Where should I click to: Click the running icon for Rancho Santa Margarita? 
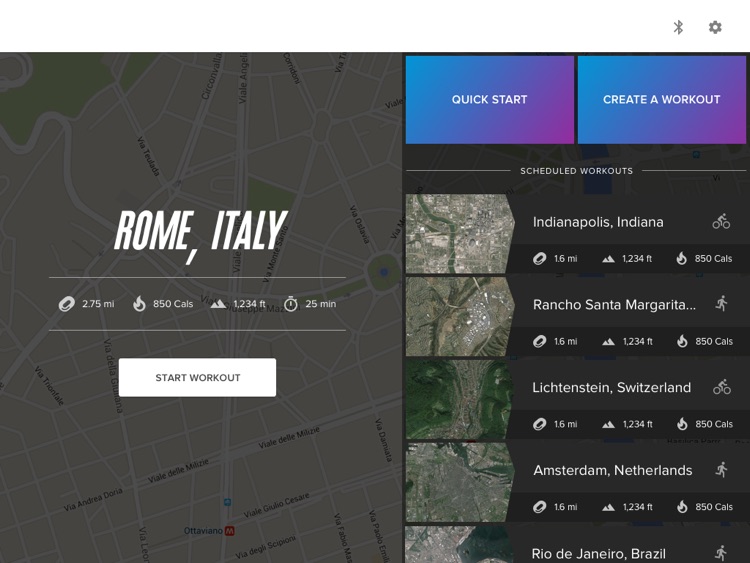coord(722,304)
